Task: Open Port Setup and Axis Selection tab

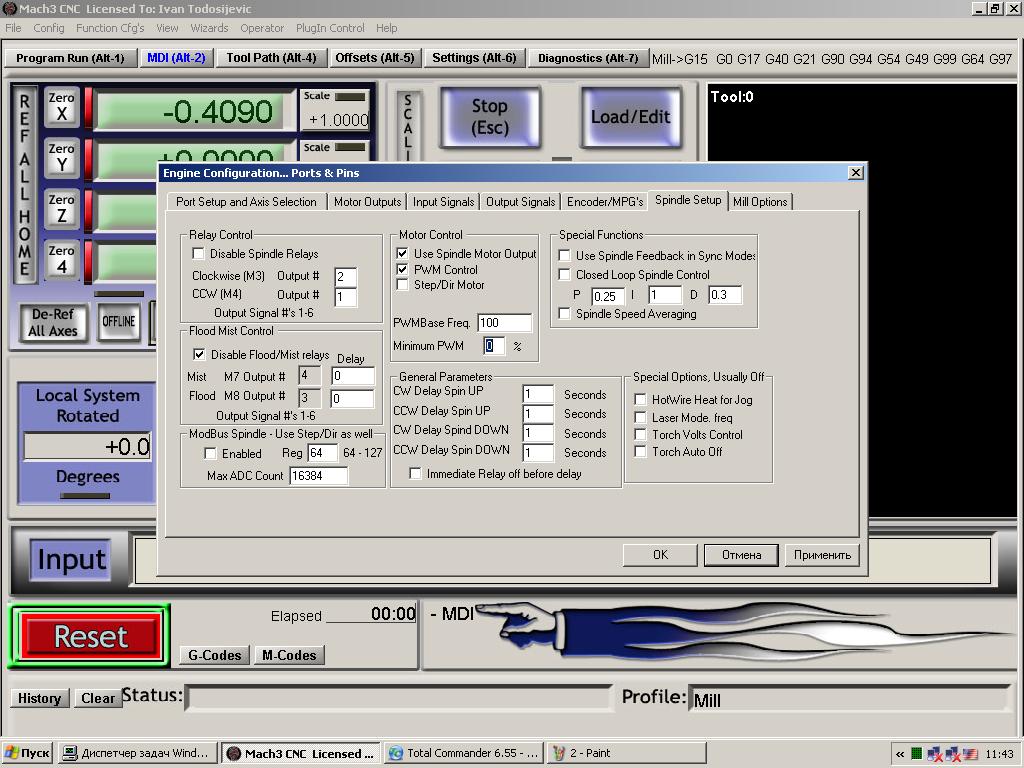Action: 246,202
